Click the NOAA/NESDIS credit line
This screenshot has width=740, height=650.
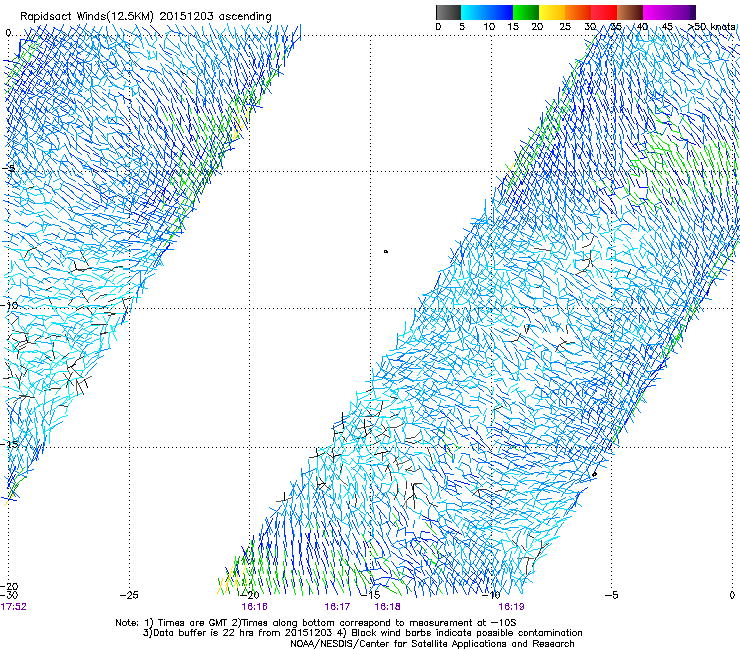(x=432, y=644)
